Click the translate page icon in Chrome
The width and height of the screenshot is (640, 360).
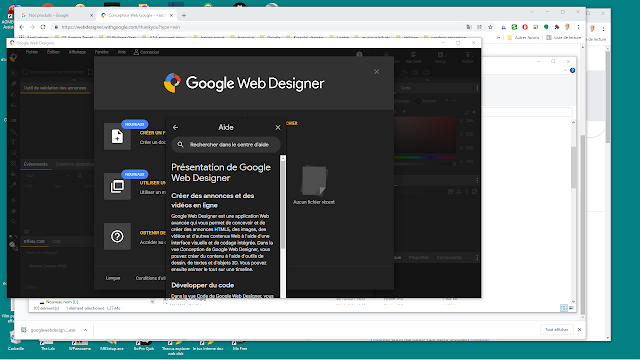tap(469, 27)
